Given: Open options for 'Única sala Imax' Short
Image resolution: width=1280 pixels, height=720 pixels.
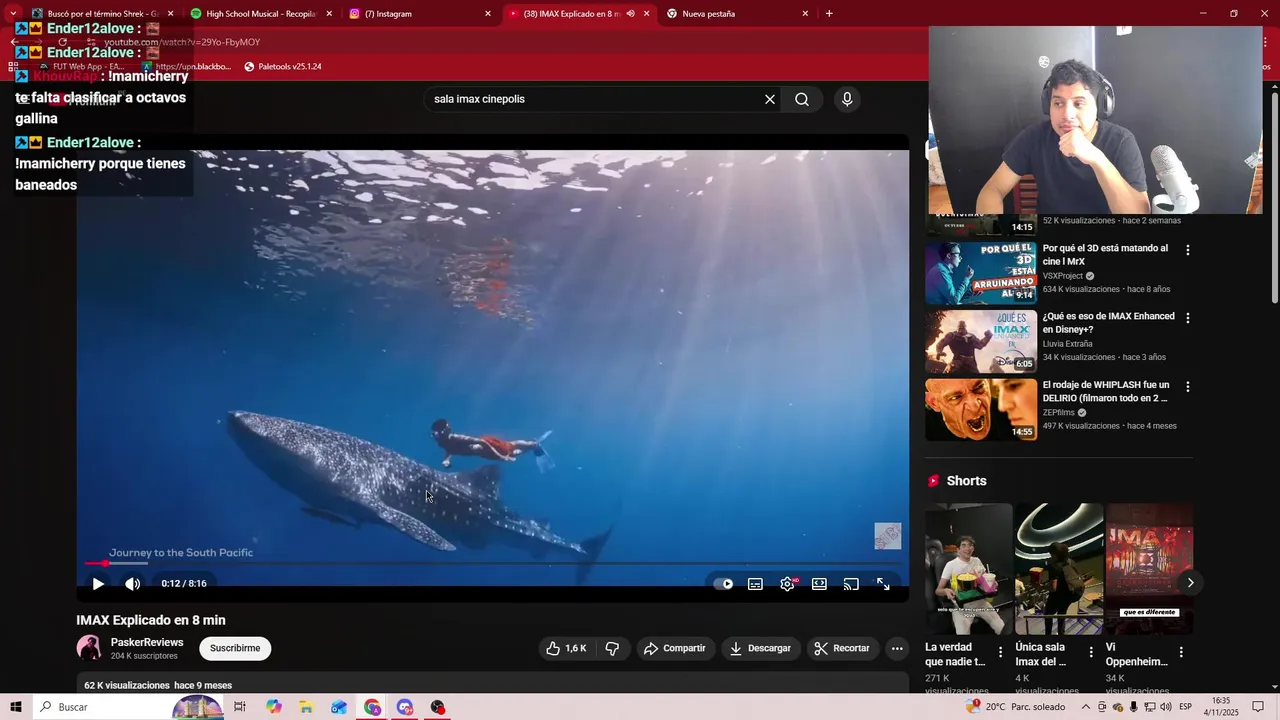Looking at the screenshot, I should pyautogui.click(x=1091, y=652).
